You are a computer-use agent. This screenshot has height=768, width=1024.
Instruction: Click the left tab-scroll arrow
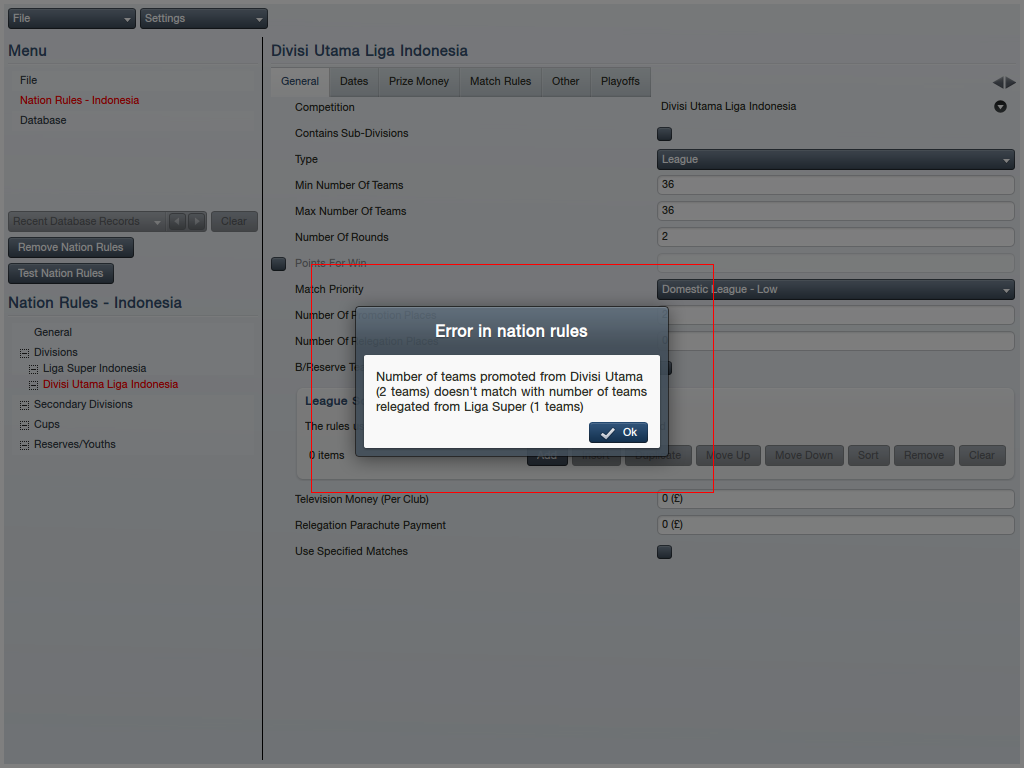(x=998, y=83)
